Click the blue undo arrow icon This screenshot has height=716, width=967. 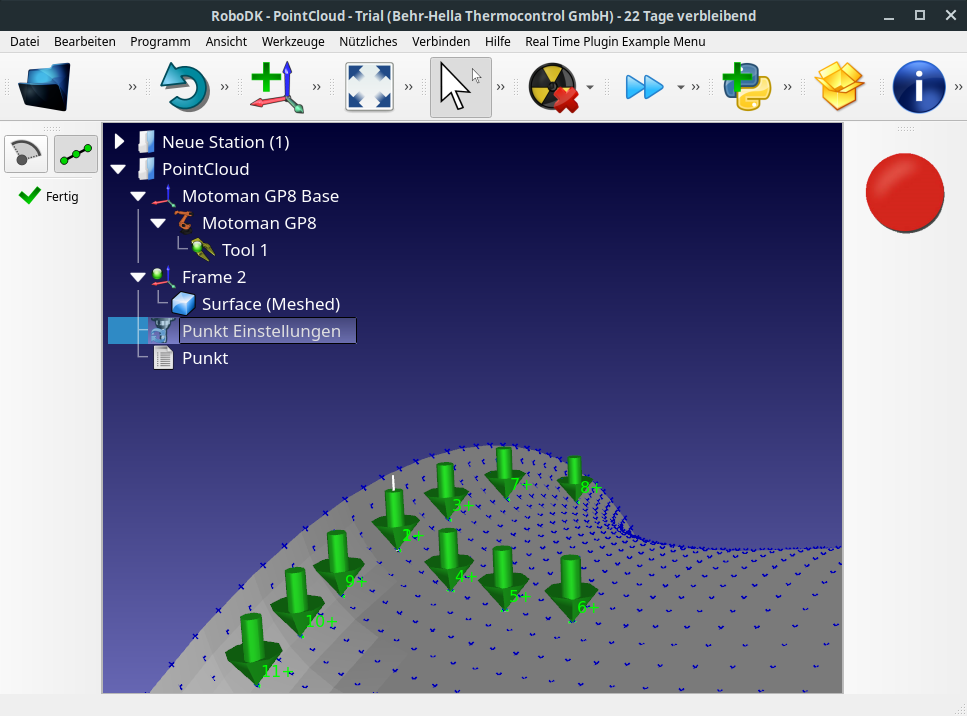coord(184,87)
